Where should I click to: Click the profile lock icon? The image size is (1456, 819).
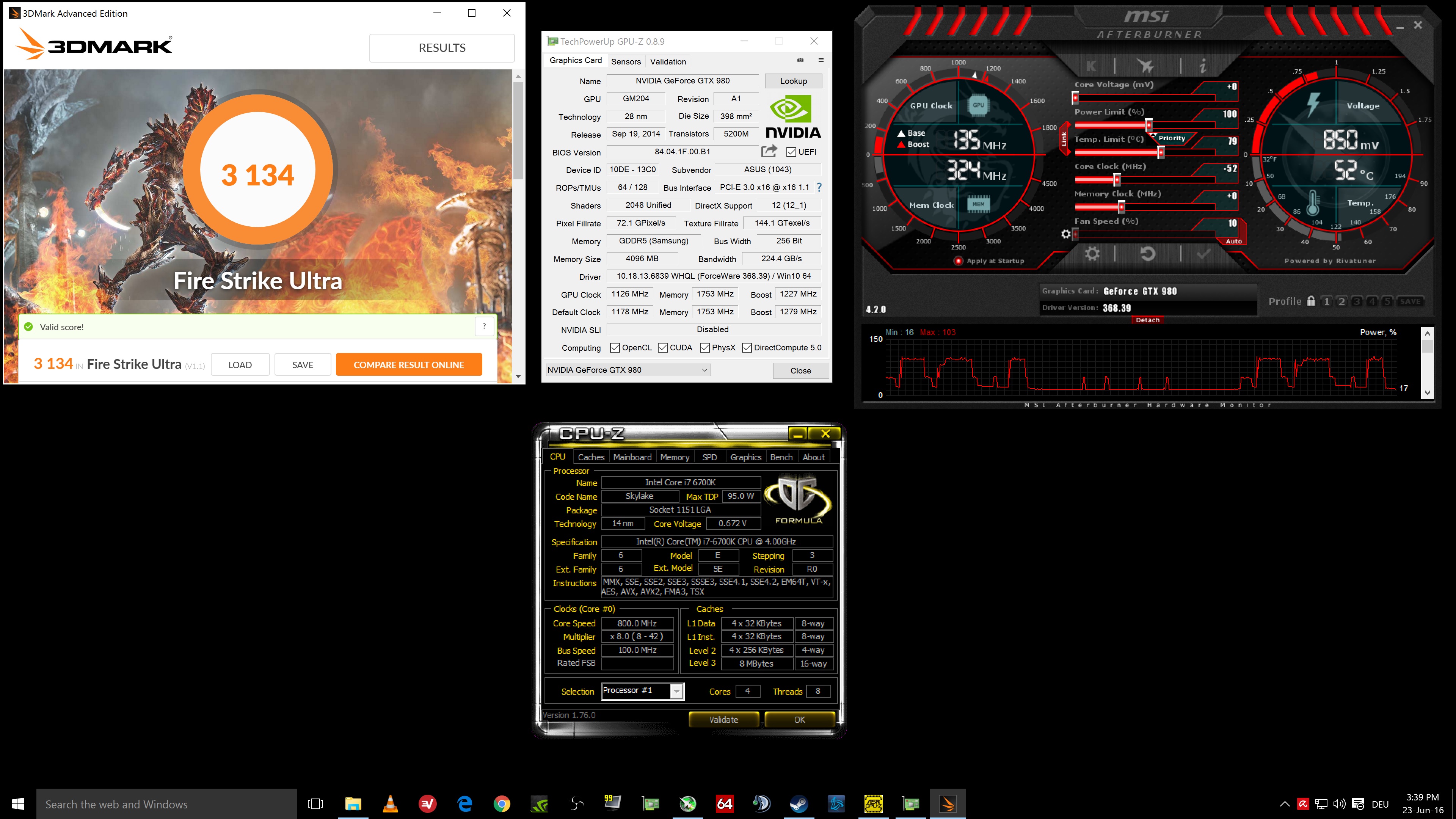[1311, 301]
